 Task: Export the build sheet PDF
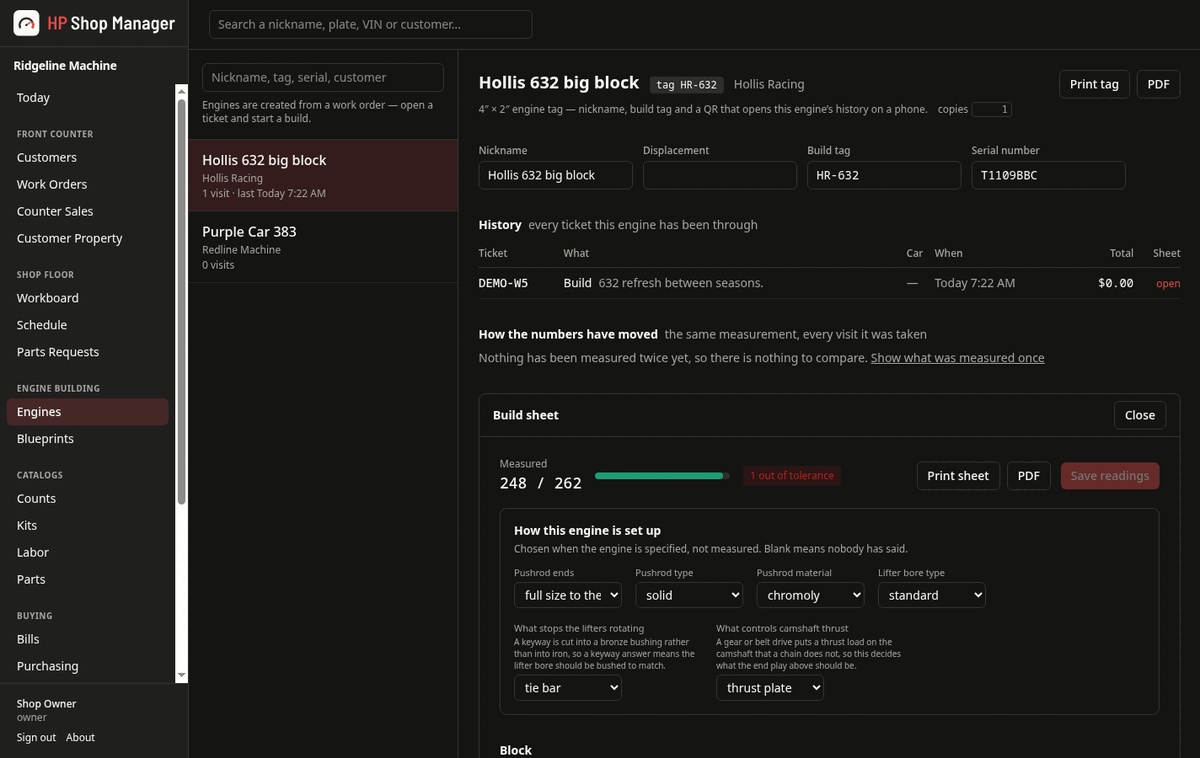[x=1029, y=476]
